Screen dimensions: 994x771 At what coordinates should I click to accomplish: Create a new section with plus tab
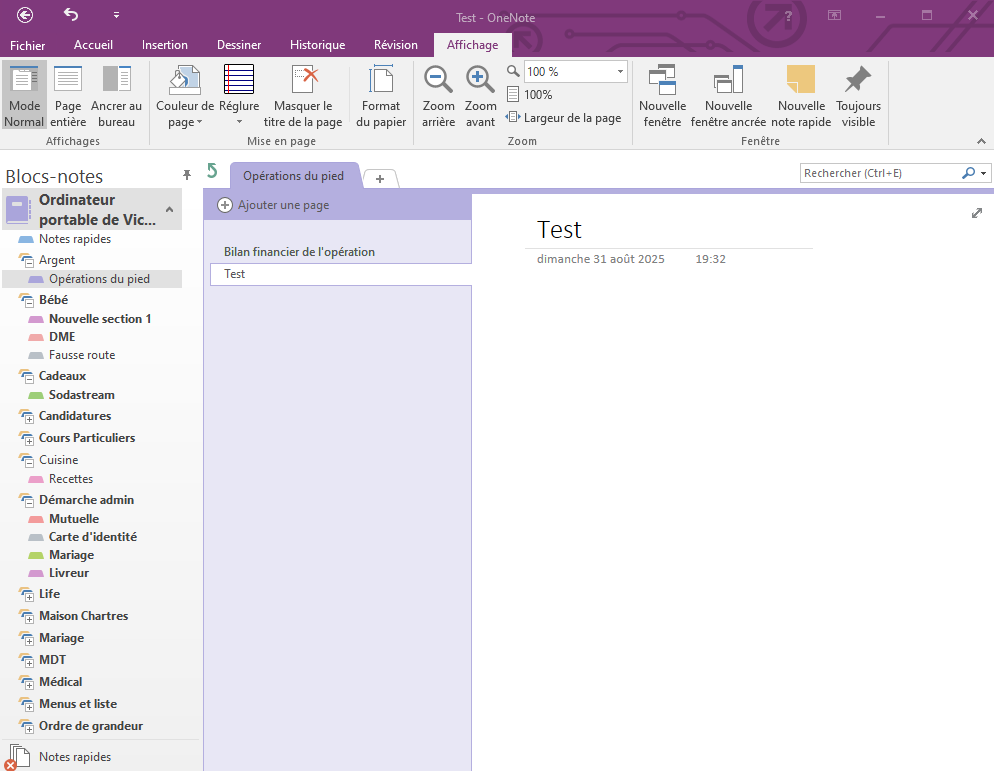point(380,179)
